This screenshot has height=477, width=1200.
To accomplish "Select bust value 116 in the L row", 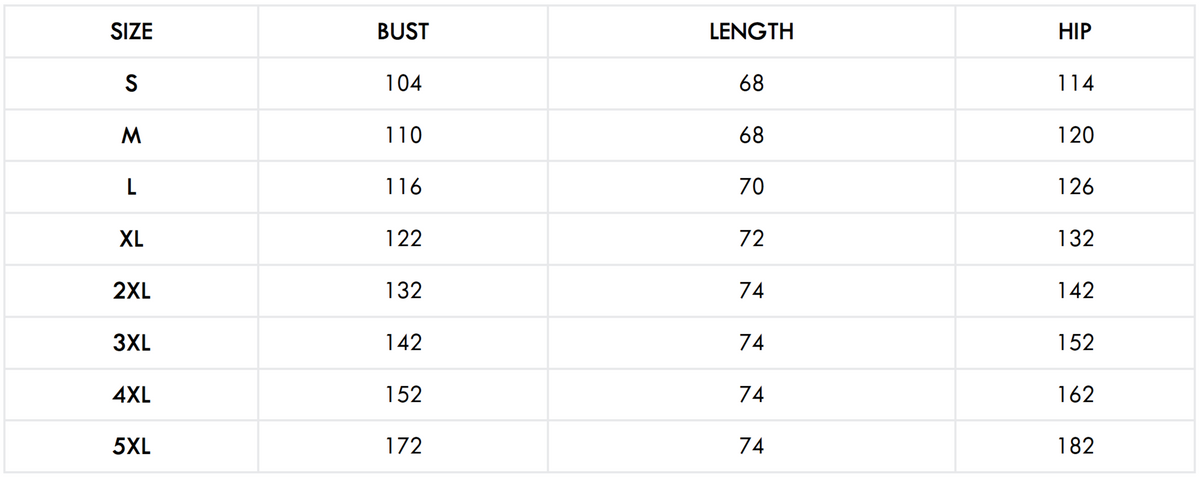I will pos(403,188).
